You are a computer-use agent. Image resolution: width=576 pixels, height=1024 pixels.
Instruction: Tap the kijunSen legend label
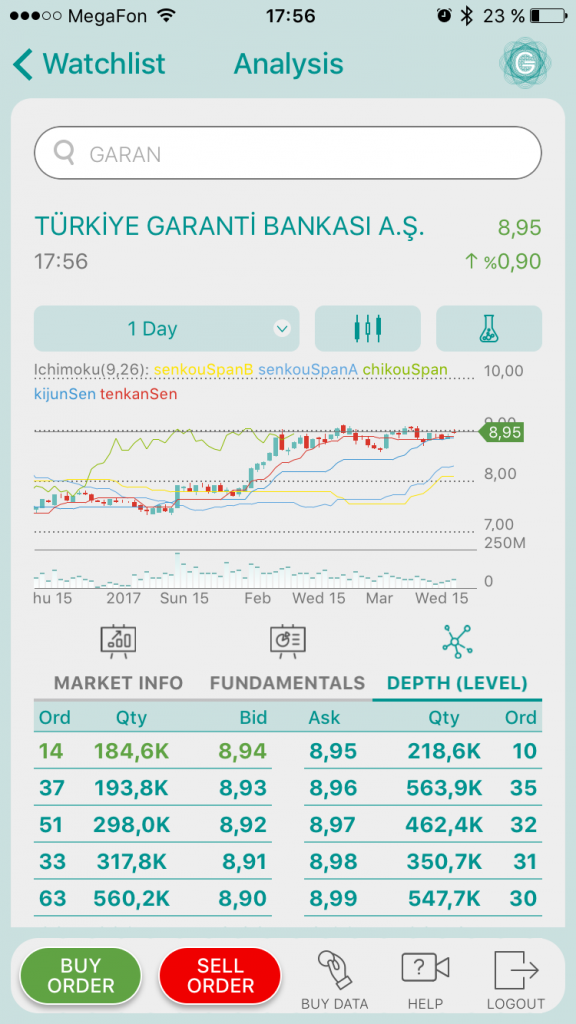point(65,394)
